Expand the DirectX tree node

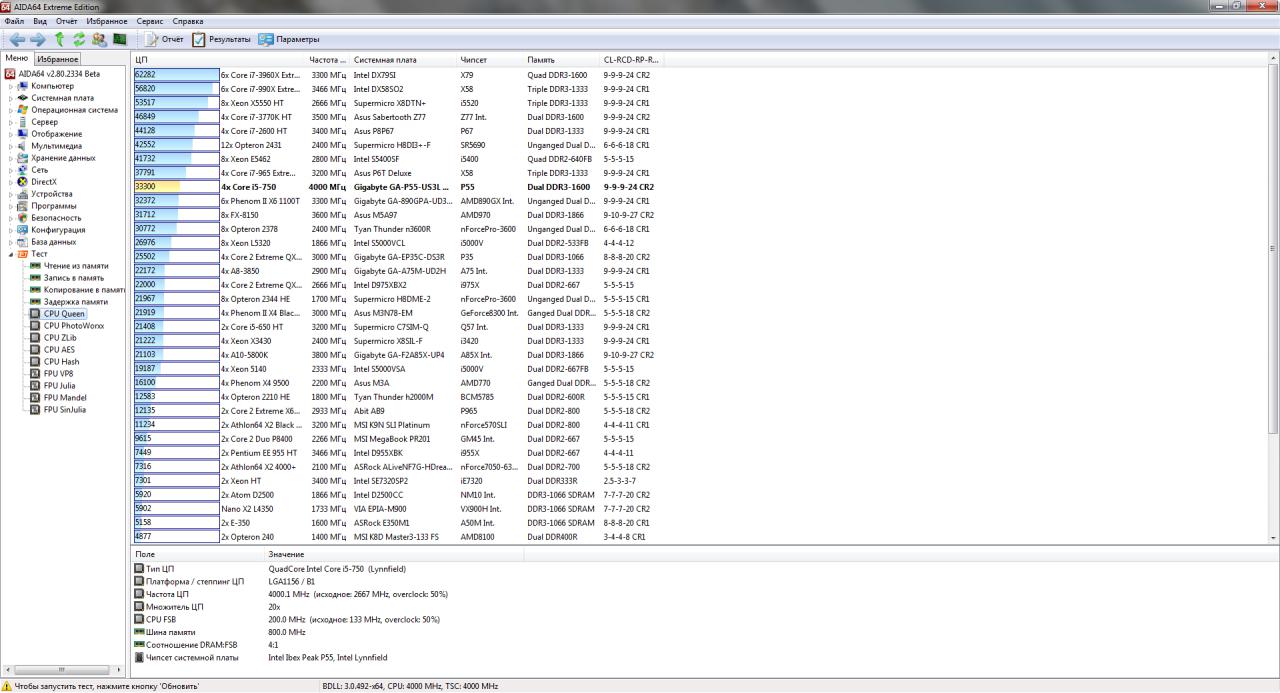[x=11, y=182]
